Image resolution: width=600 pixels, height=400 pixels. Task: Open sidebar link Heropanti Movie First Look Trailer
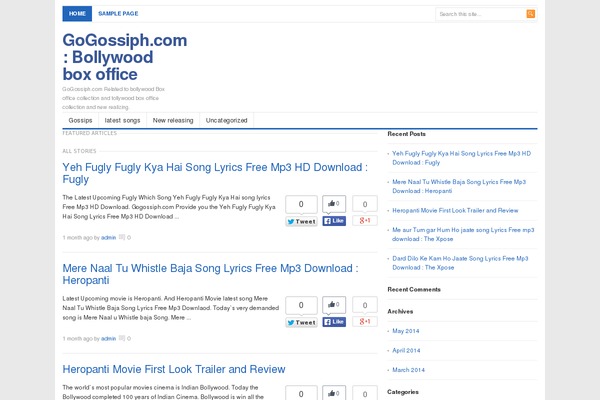point(455,211)
